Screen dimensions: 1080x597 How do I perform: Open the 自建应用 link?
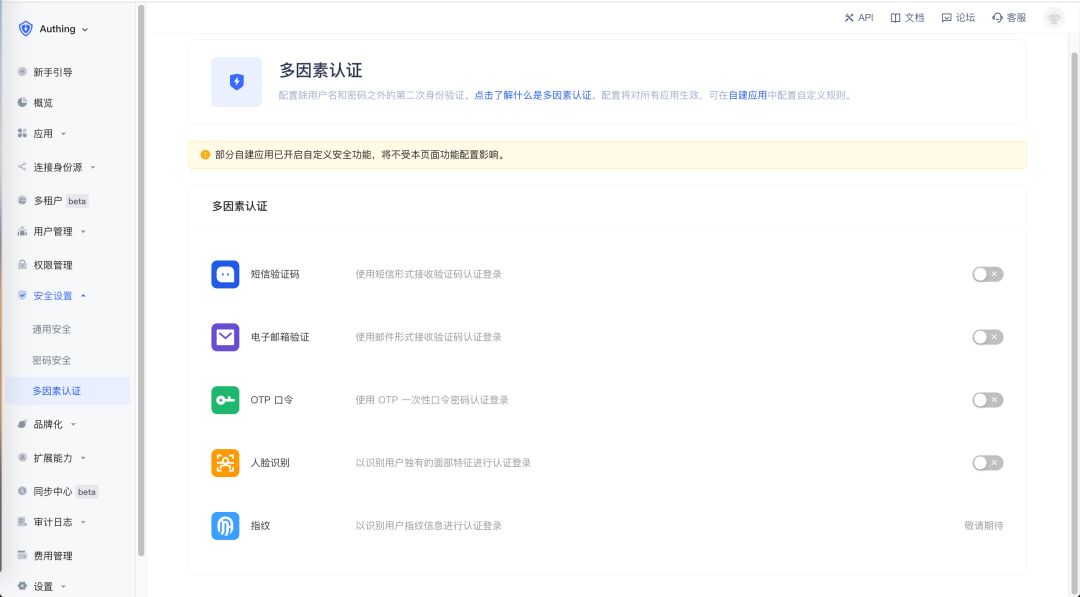[748, 94]
